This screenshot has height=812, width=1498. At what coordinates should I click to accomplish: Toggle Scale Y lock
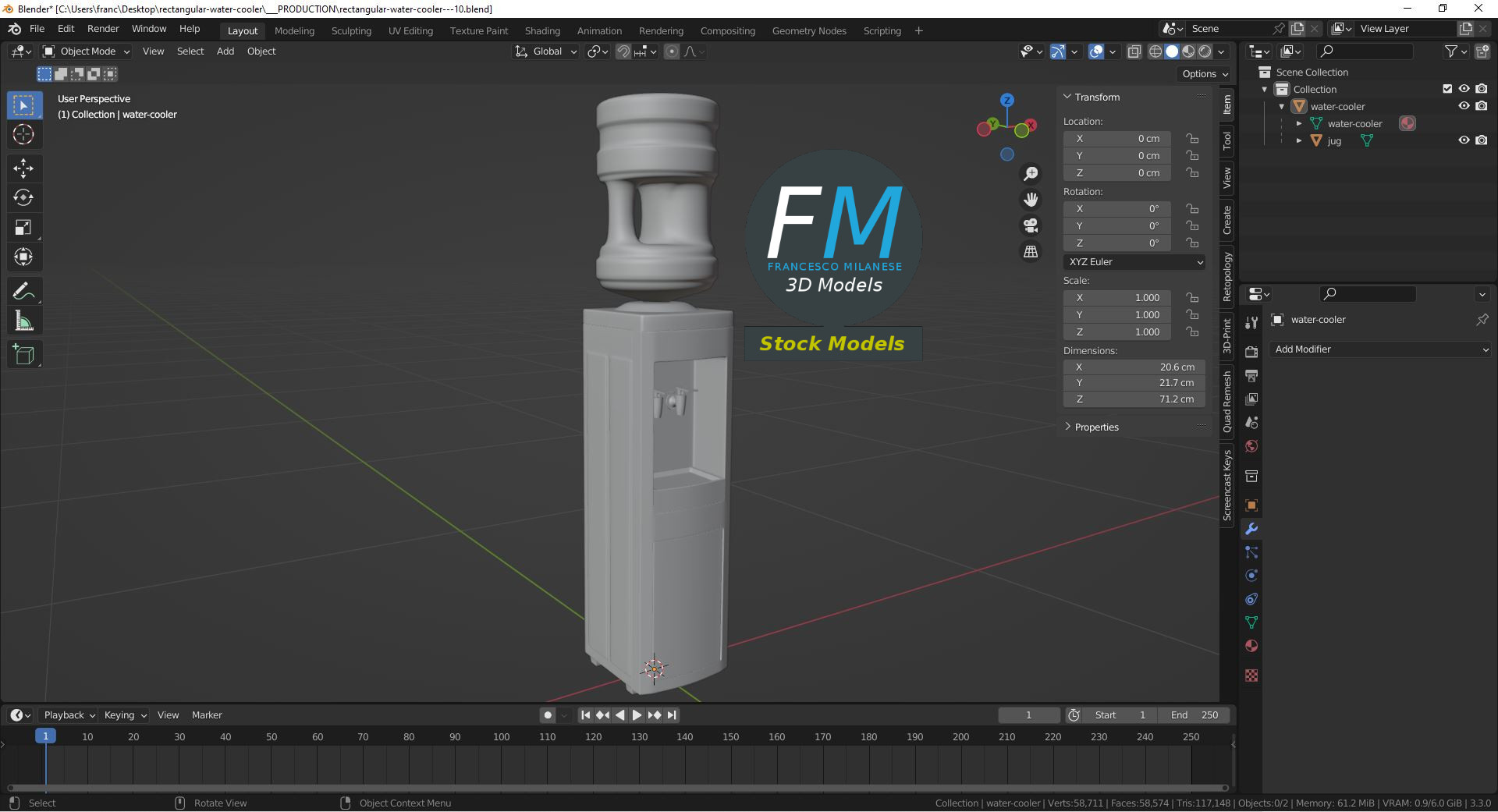coord(1192,315)
